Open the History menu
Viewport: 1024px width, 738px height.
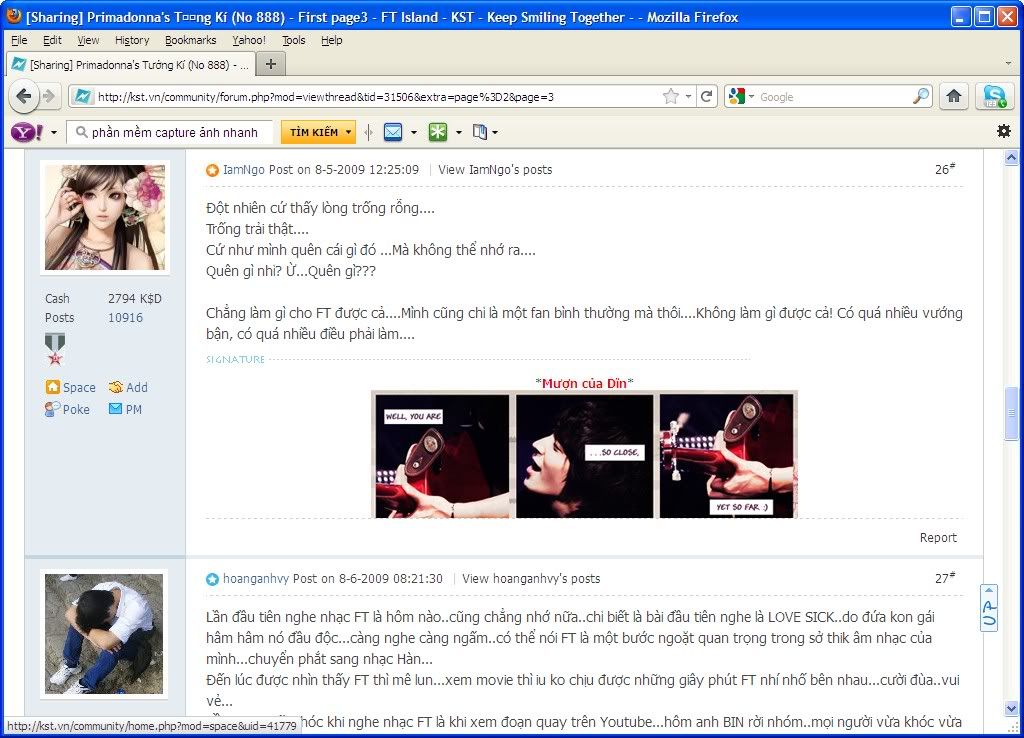(132, 40)
